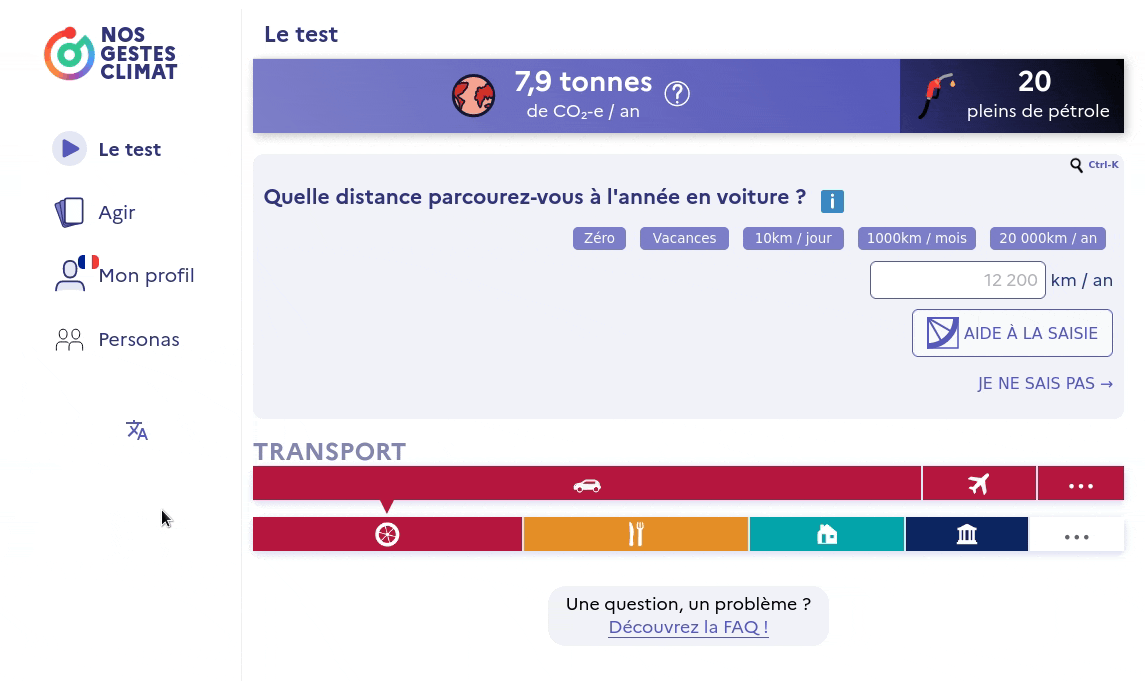
Task: Open the housing category with house icon
Action: [827, 534]
